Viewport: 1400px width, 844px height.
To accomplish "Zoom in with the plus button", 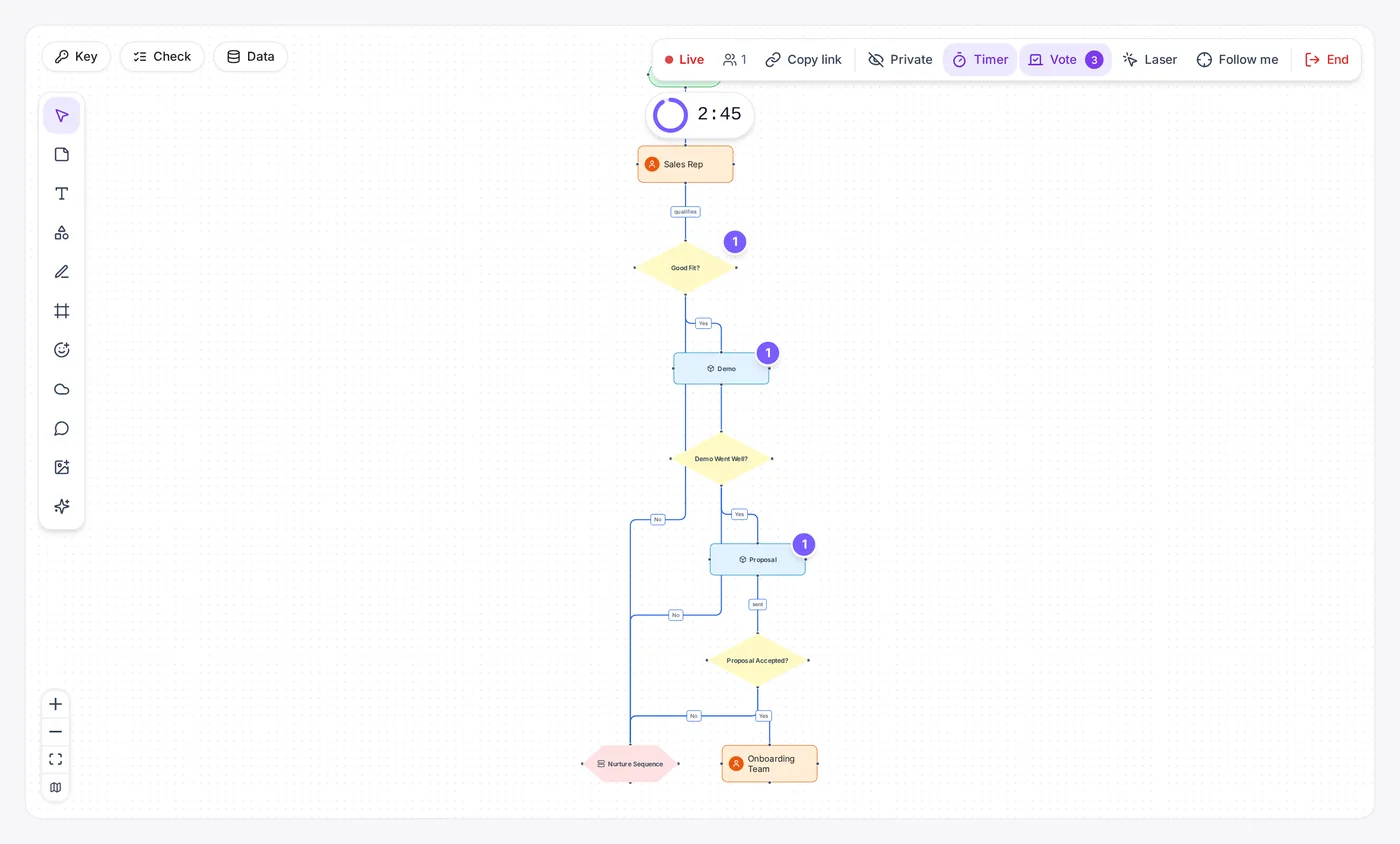I will tap(56, 704).
